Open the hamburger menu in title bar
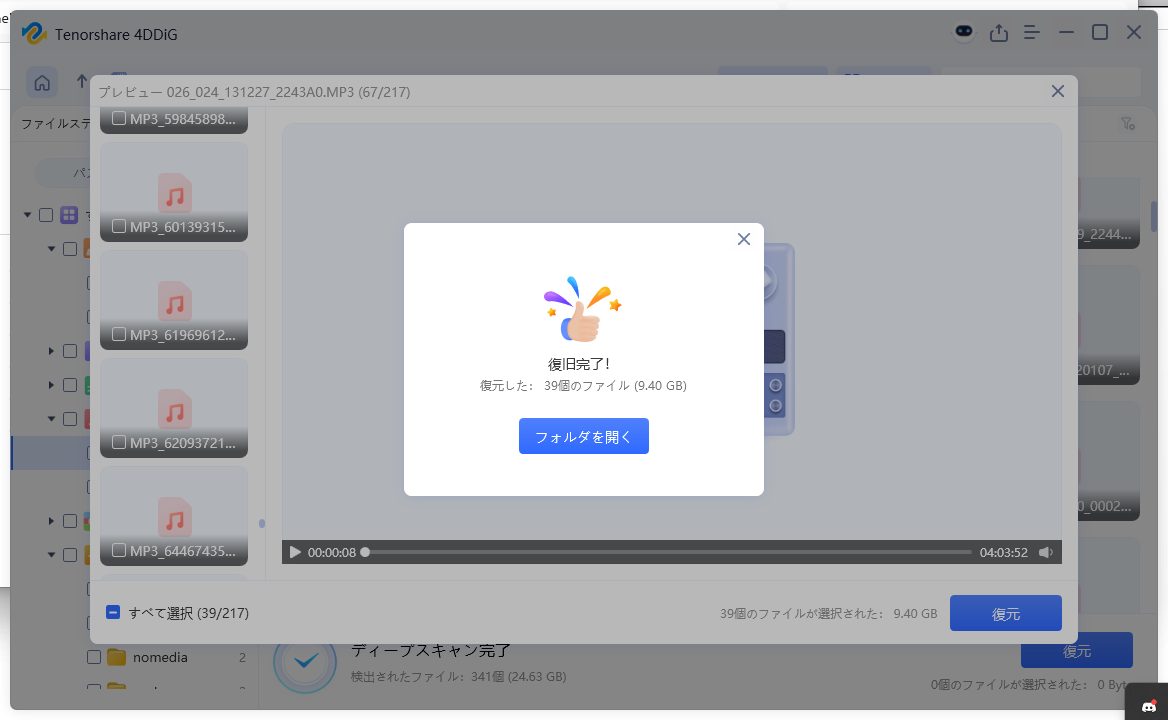The image size is (1168, 720). [1033, 33]
